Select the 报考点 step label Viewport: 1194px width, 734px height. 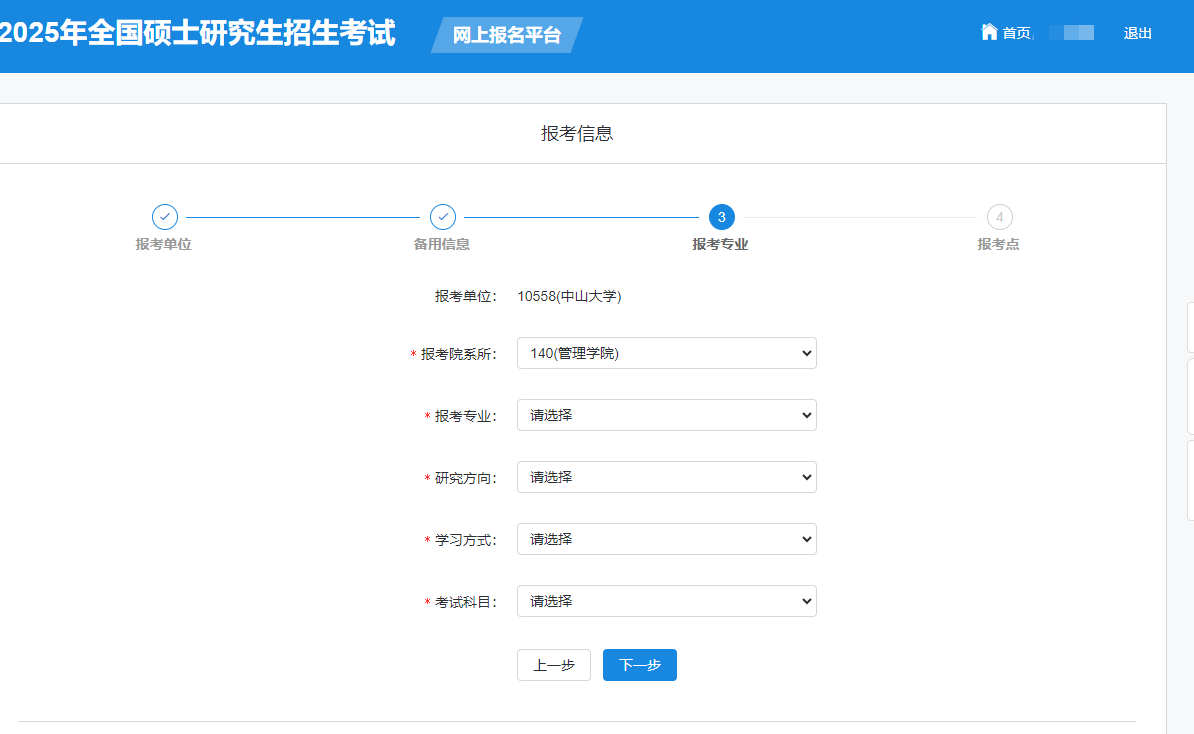998,244
